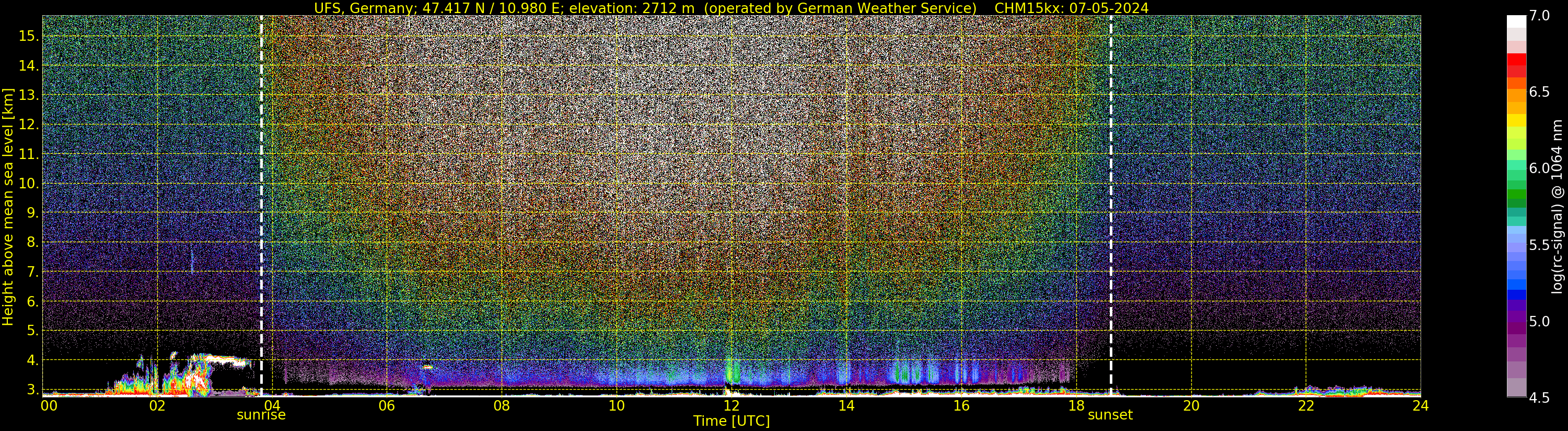Click the 13. tick label on the height axis
Image resolution: width=1568 pixels, height=431 pixels.
tap(29, 95)
